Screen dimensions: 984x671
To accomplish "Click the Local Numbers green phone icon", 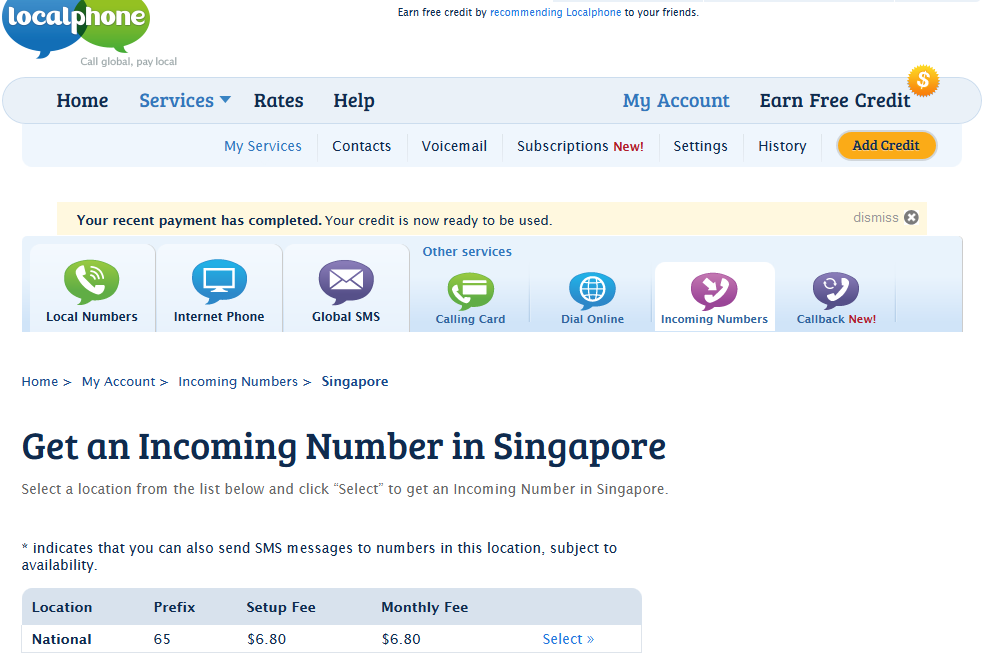I will tap(92, 282).
